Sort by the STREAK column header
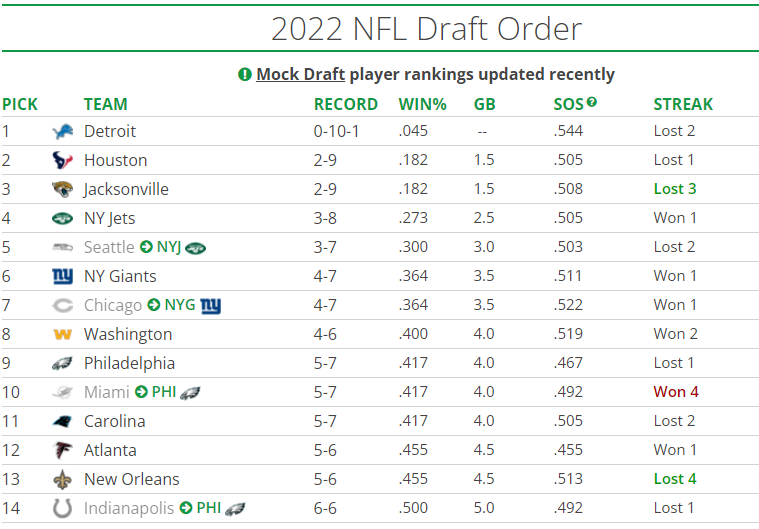This screenshot has height=529, width=759. [x=683, y=104]
